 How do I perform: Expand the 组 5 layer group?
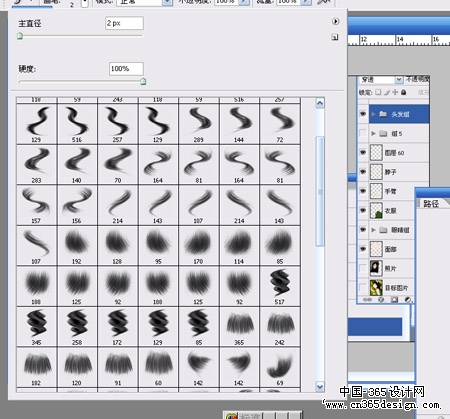(x=373, y=133)
